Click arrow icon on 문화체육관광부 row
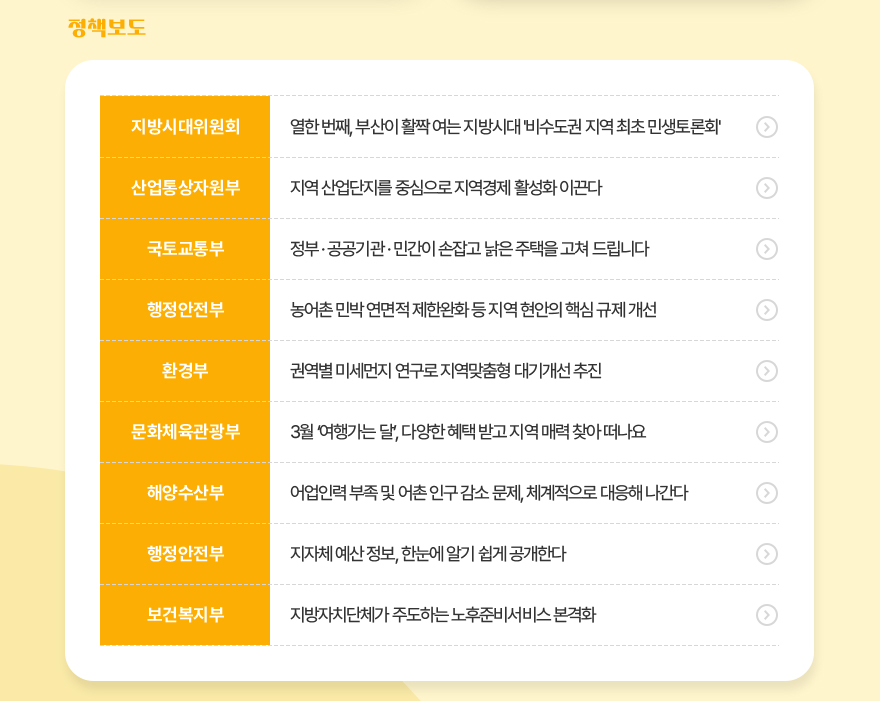This screenshot has height=701, width=880. coord(767,432)
